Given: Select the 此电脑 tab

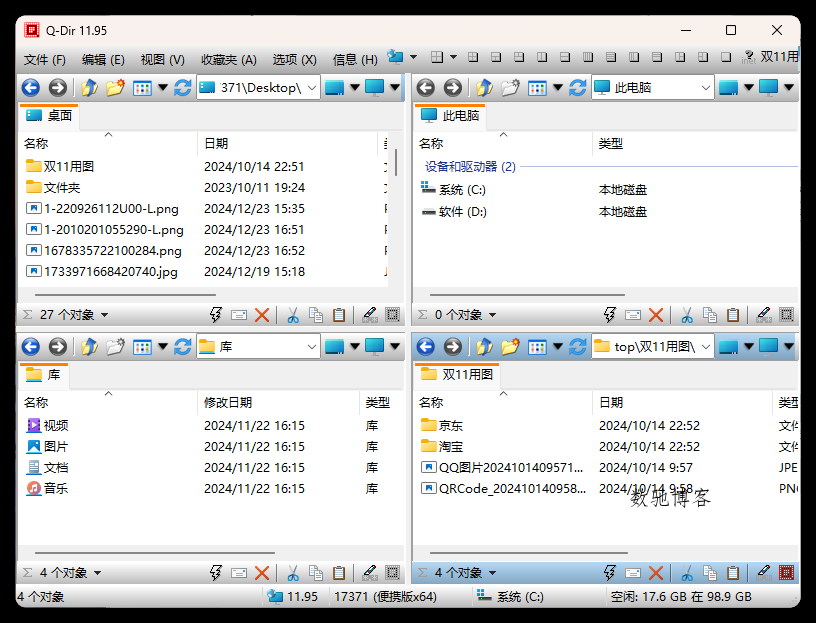Looking at the screenshot, I should point(450,116).
